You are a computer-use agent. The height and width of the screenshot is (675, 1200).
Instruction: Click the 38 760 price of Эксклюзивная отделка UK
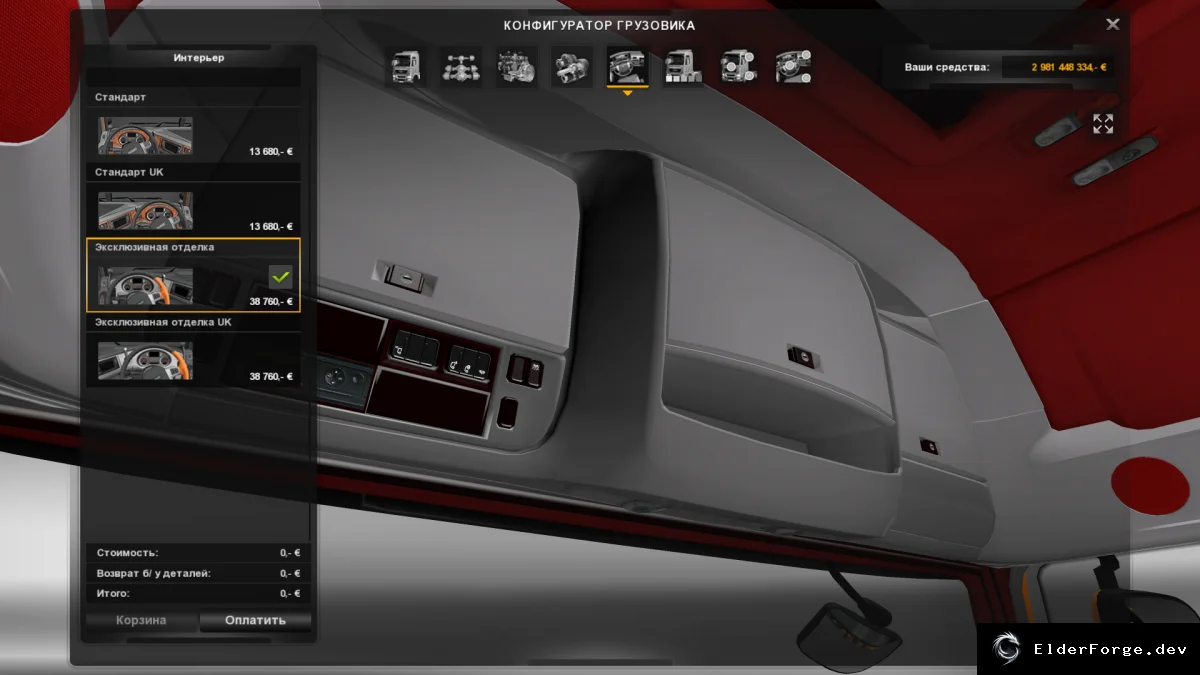tap(271, 377)
